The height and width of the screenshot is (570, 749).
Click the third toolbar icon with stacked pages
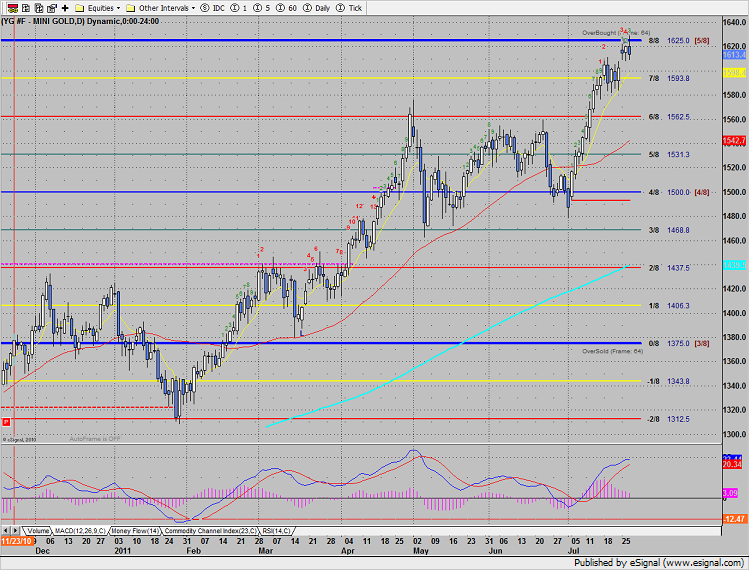(x=39, y=8)
